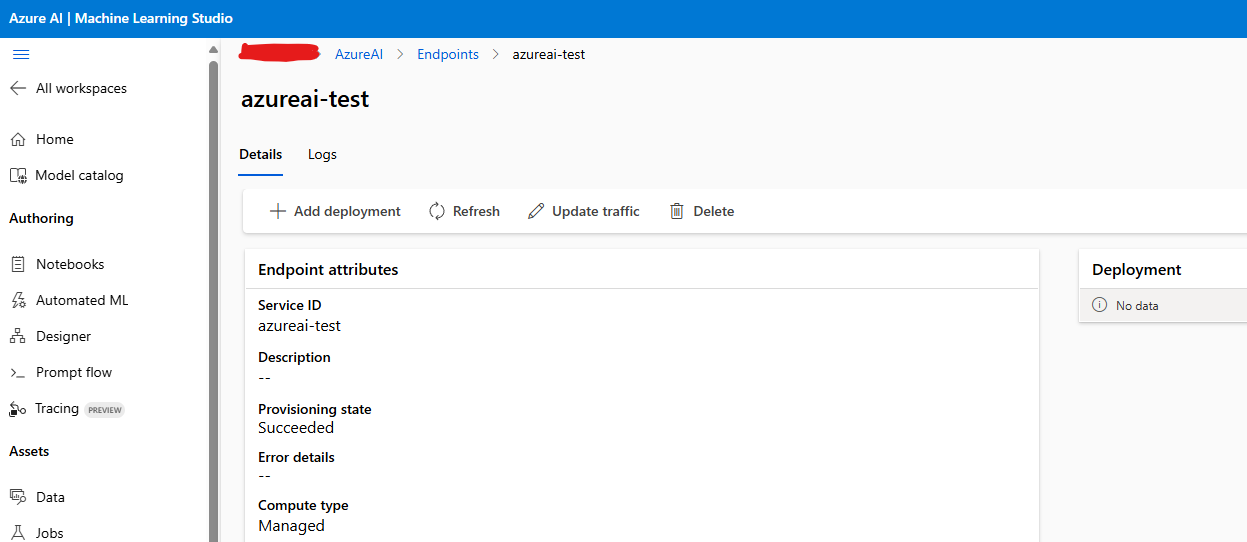Screen dimensions: 1247x542
Task: Open the Data assets page
Action: pos(50,497)
